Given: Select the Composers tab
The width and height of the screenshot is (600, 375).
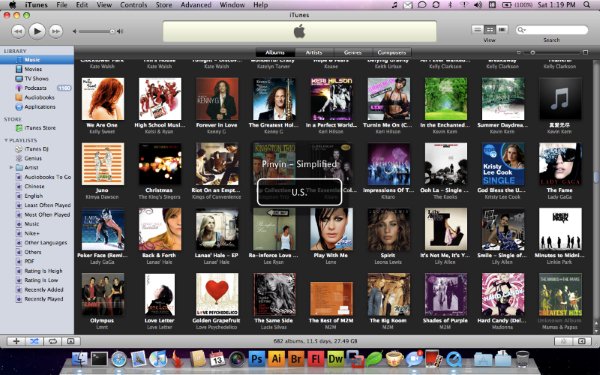Looking at the screenshot, I should (x=391, y=52).
